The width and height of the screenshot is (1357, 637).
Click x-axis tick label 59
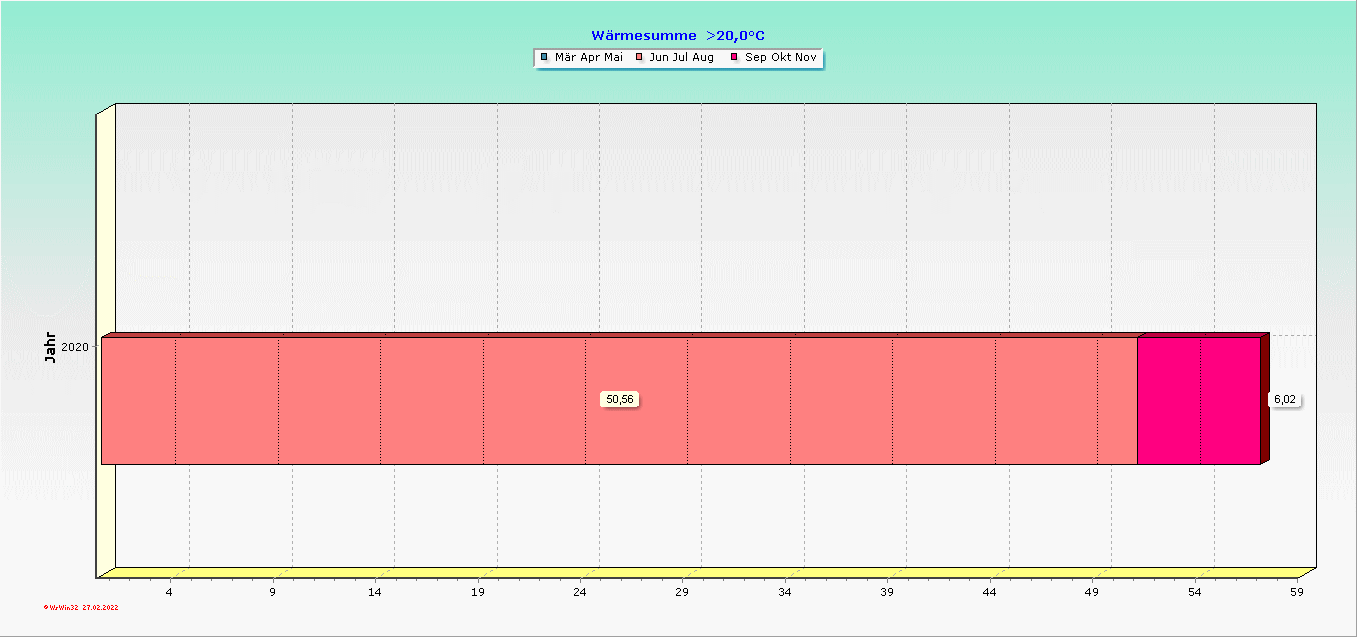point(1297,593)
